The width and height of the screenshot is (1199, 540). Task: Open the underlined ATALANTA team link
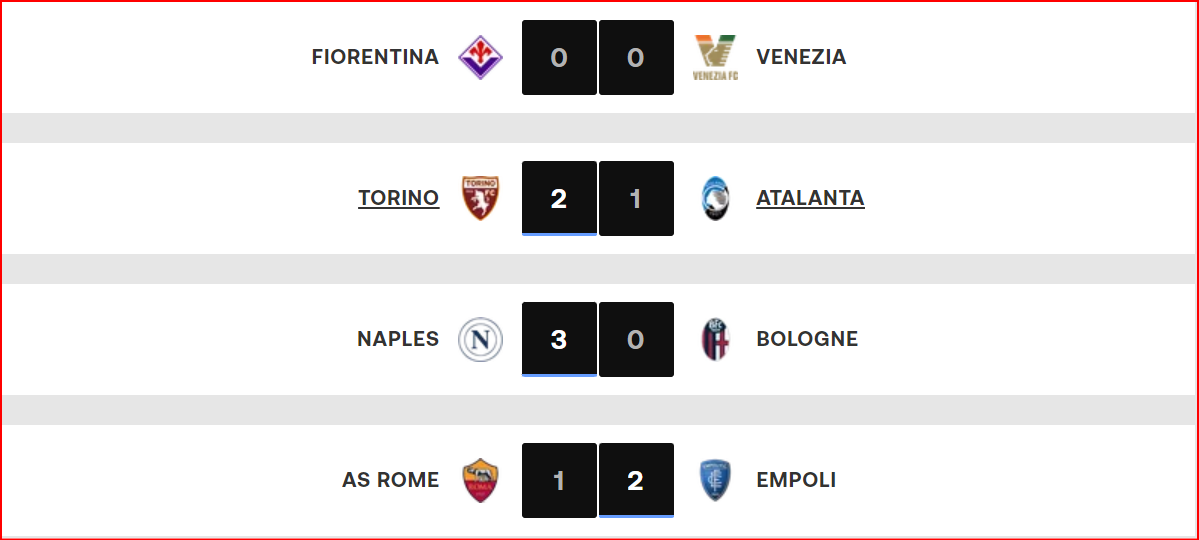pyautogui.click(x=811, y=198)
